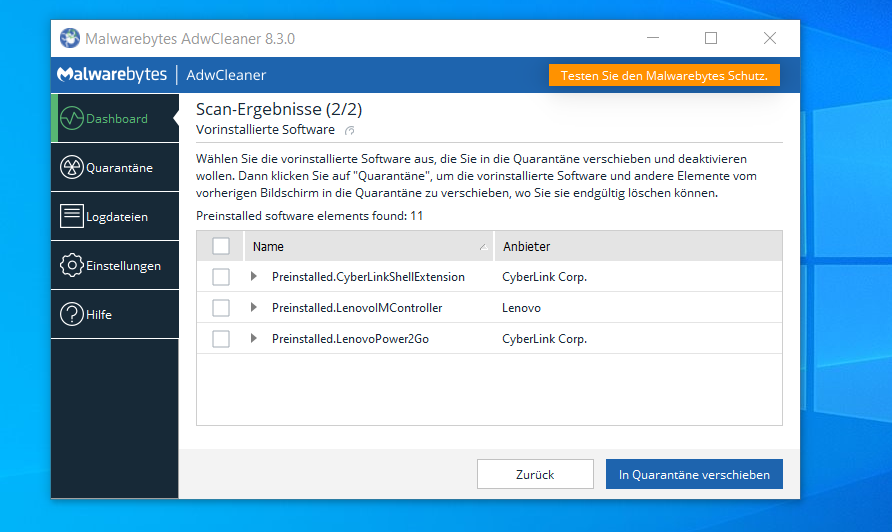
Task: Maximize the AdwCleaner window
Action: point(711,38)
